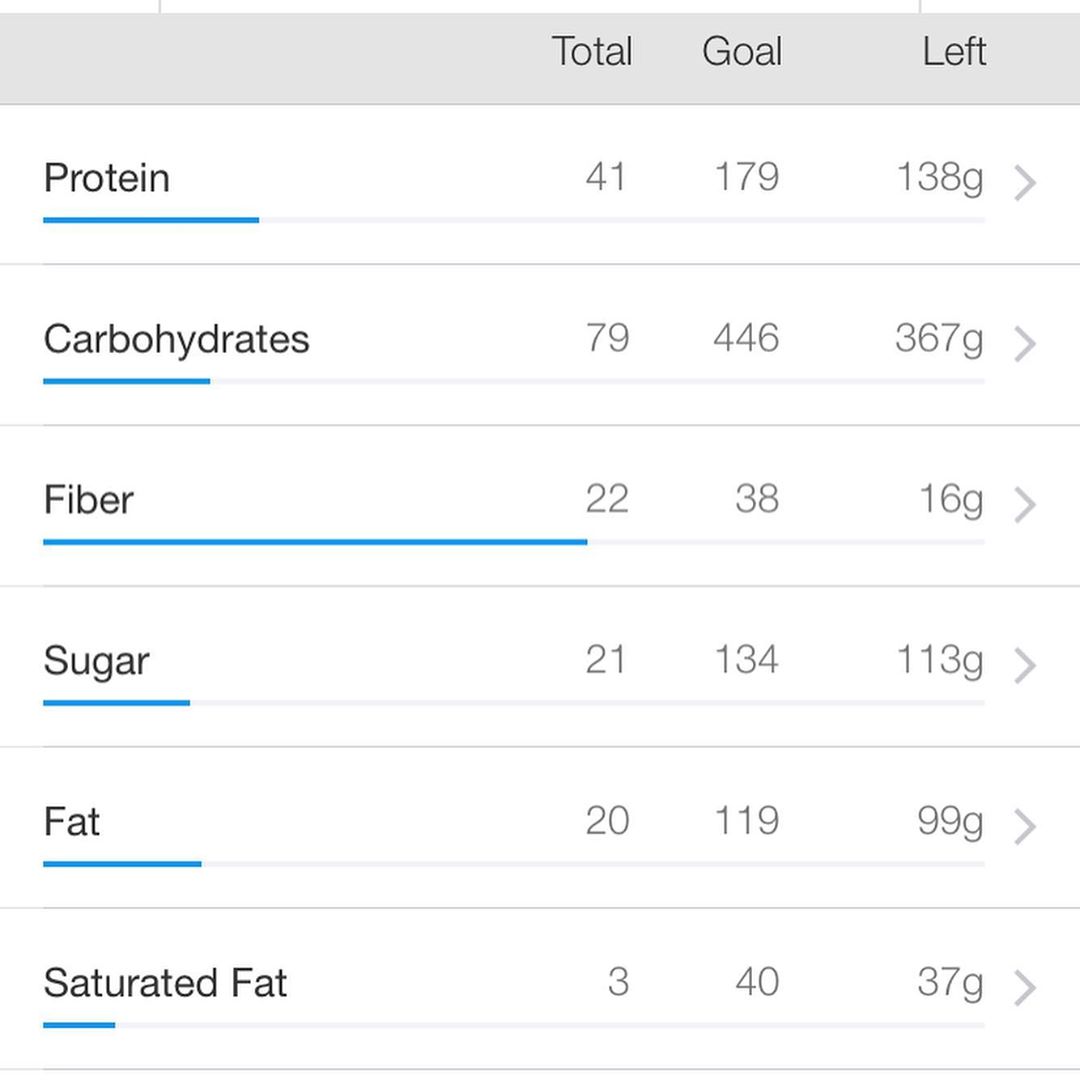
Task: Open Carbohydrates details chevron arrow
Action: pyautogui.click(x=1025, y=344)
